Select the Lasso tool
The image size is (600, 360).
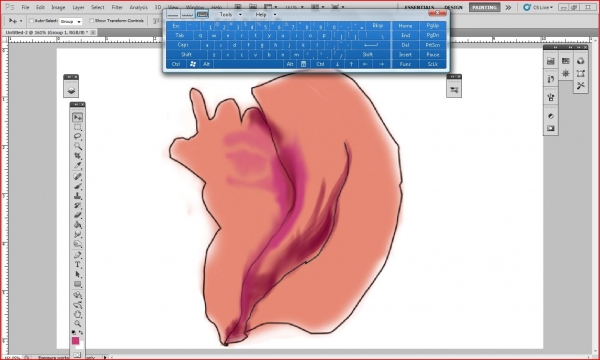click(x=78, y=137)
